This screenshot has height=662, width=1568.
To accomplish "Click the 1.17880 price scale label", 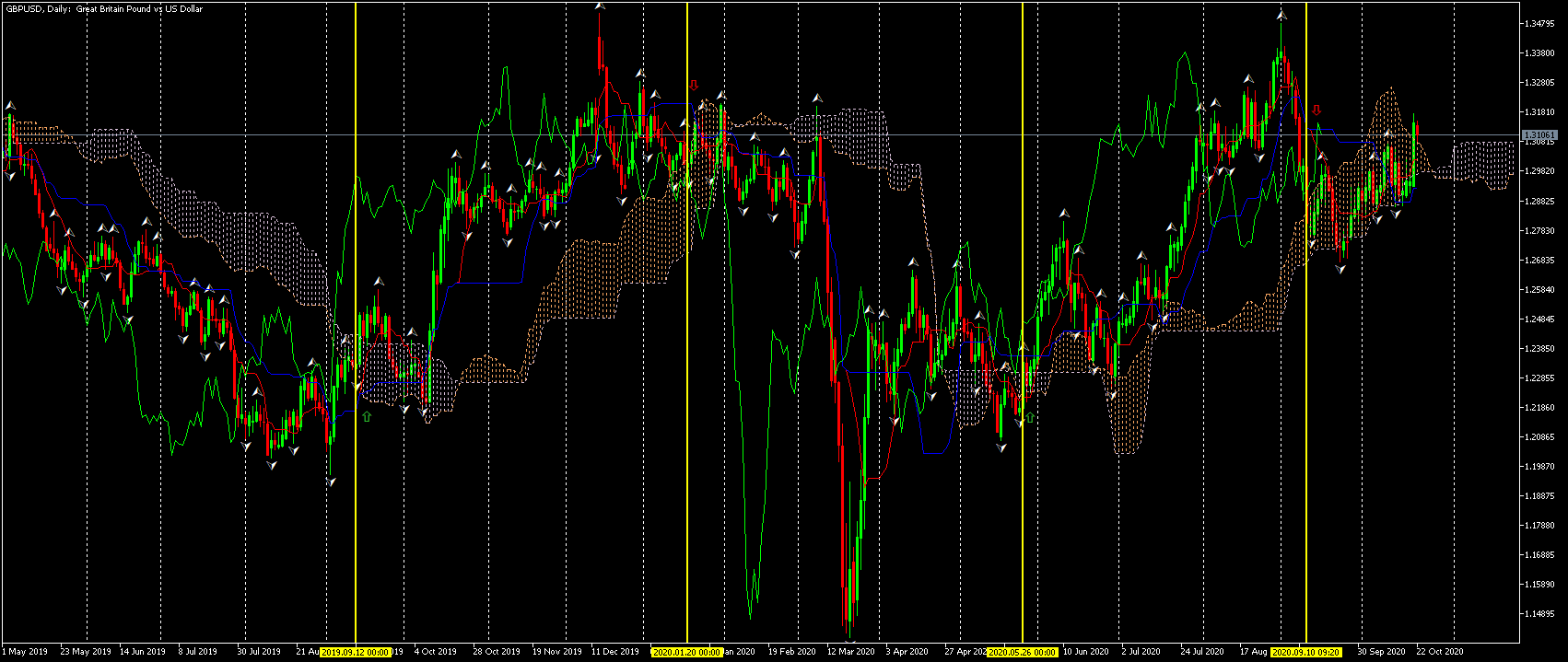I will (x=1539, y=526).
